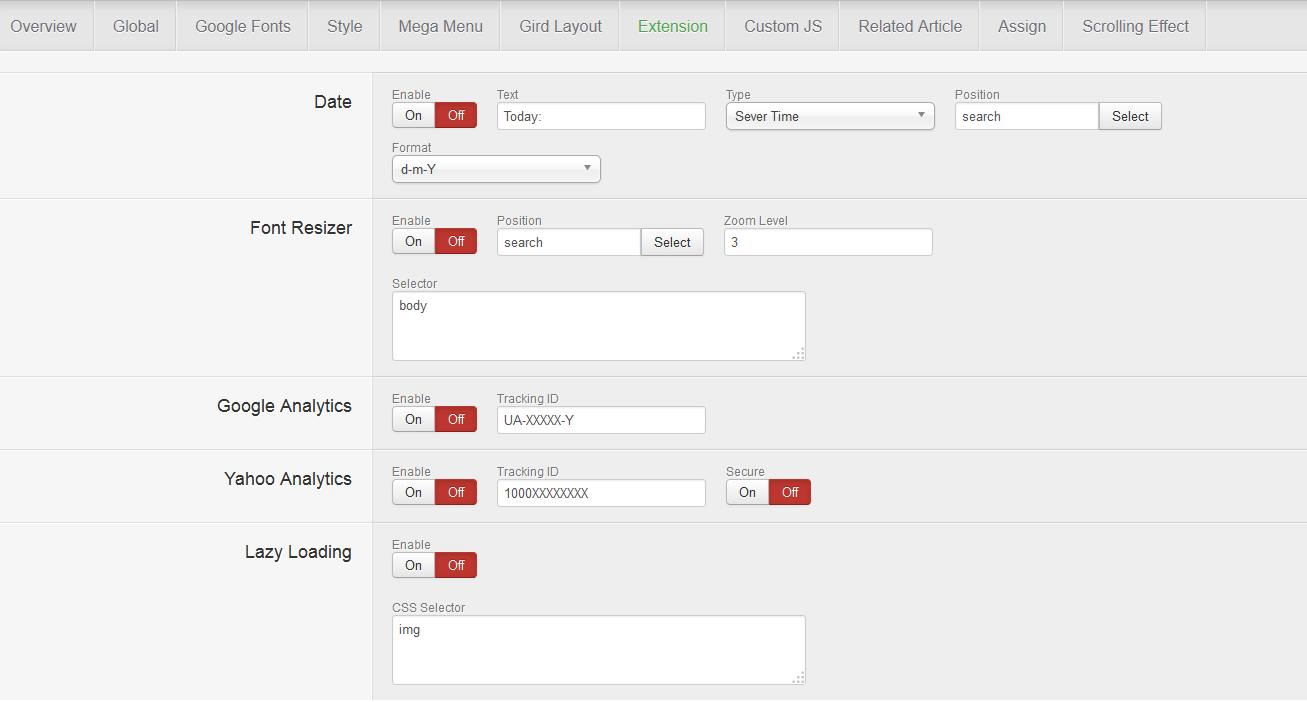This screenshot has height=702, width=1307.
Task: Switch to the Overview tab
Action: click(x=44, y=26)
